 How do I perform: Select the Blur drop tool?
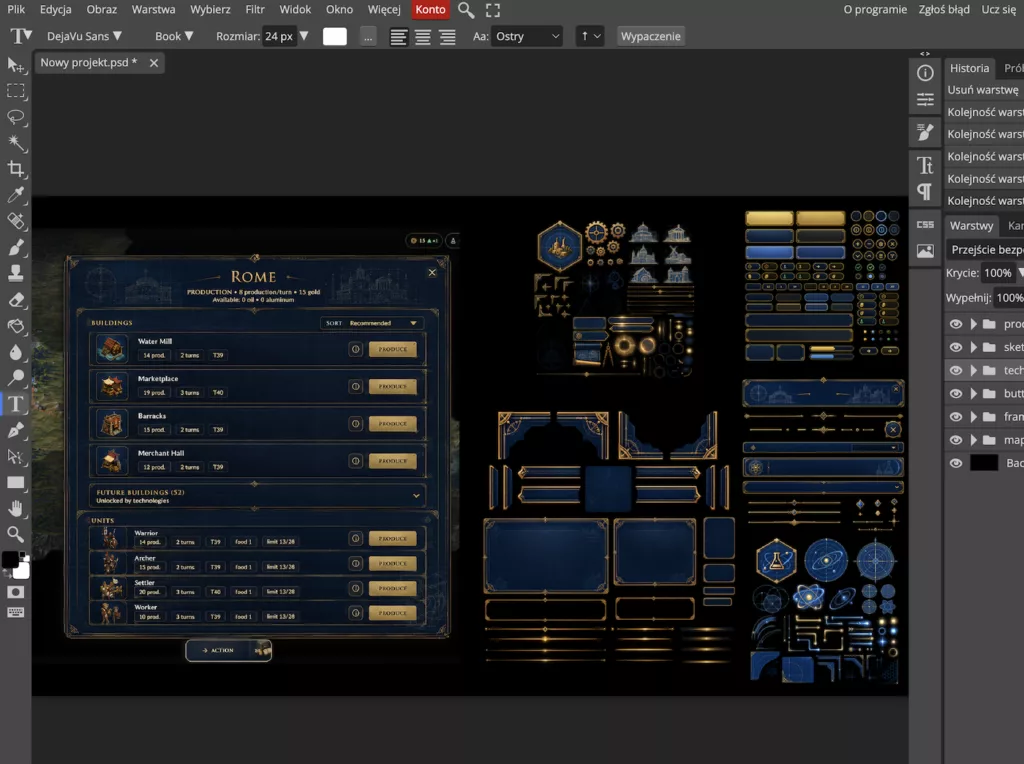tap(16, 351)
